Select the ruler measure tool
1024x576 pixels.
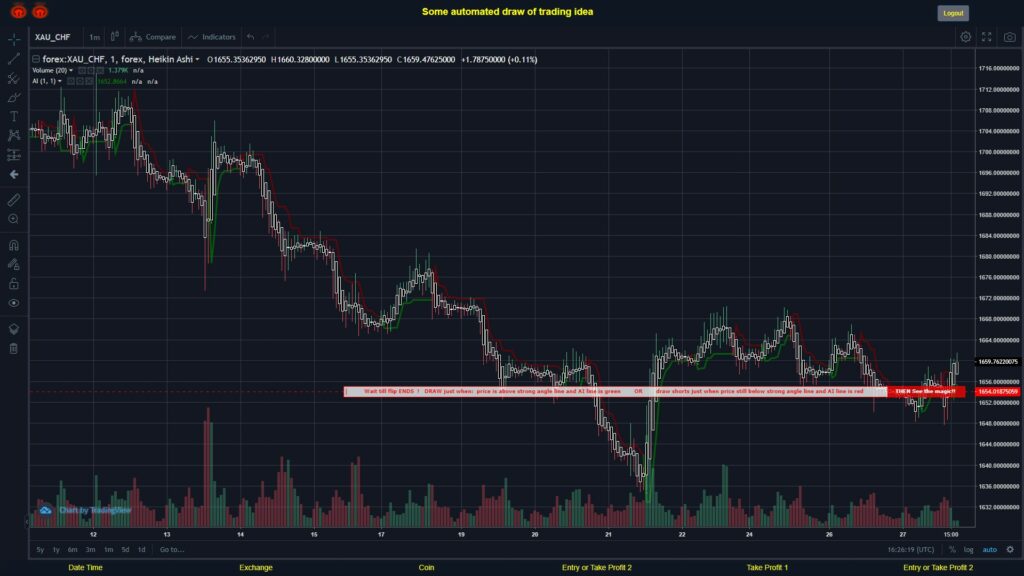(x=14, y=200)
